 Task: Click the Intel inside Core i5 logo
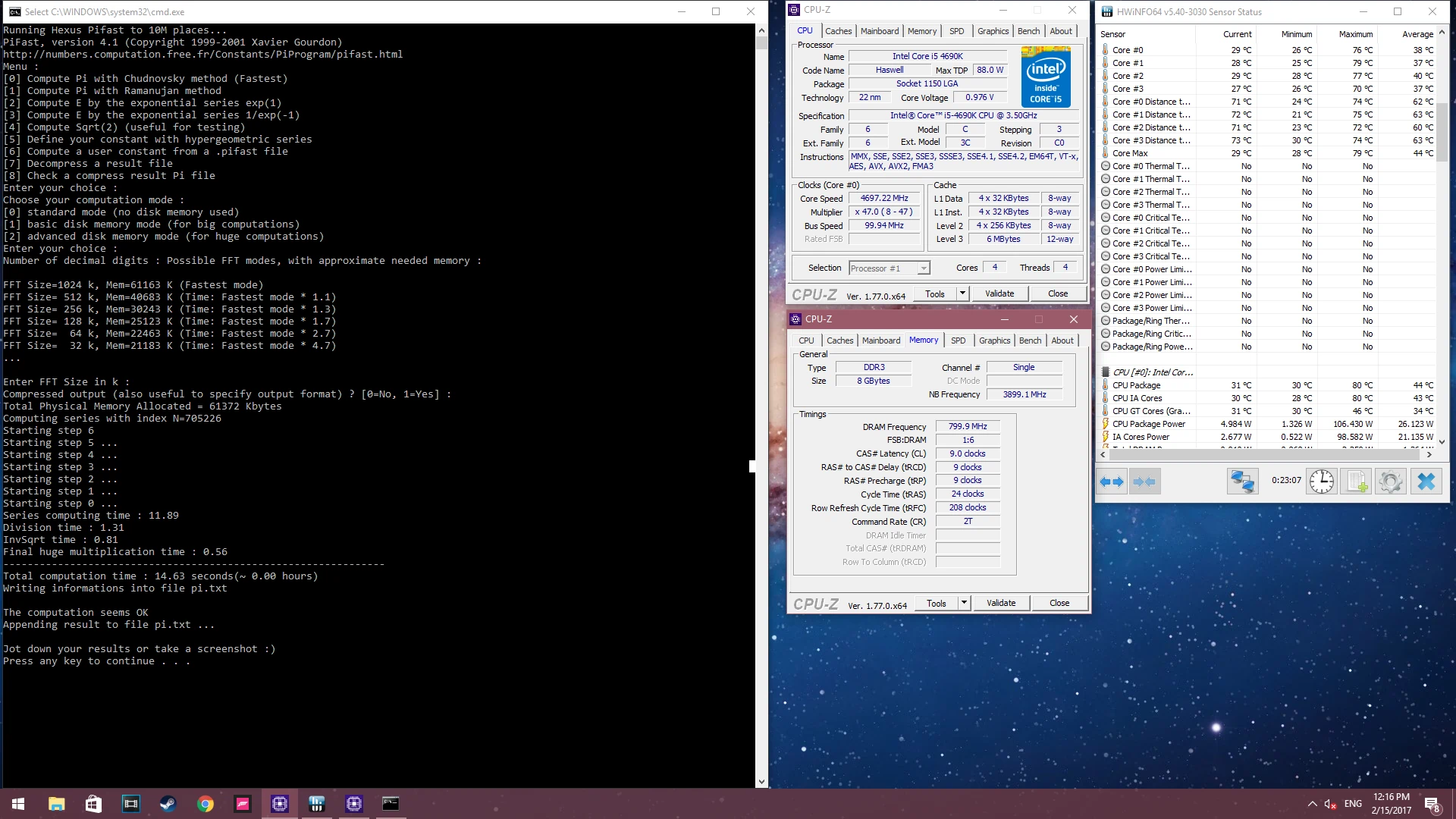1046,77
